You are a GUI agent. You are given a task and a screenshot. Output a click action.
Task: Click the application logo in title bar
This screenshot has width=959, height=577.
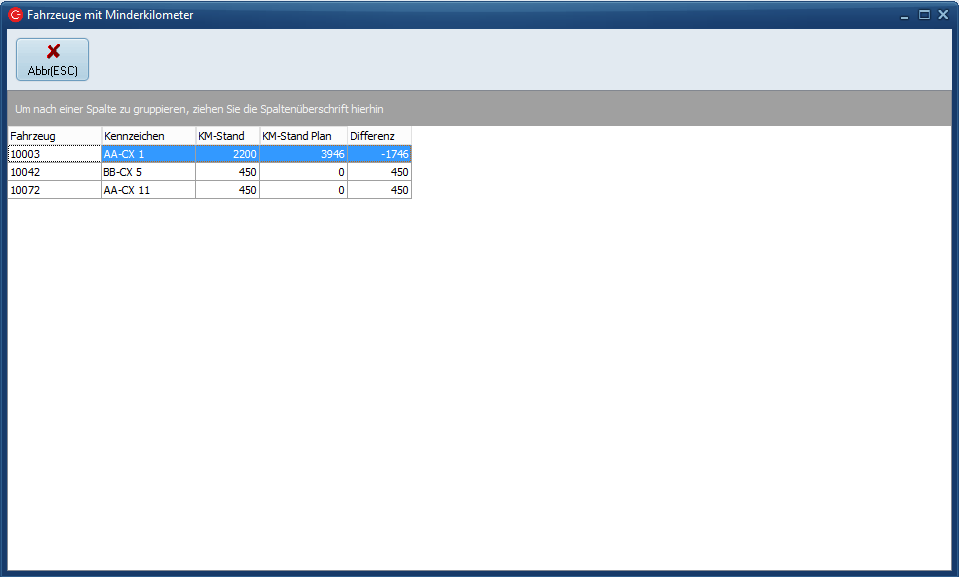[x=15, y=15]
